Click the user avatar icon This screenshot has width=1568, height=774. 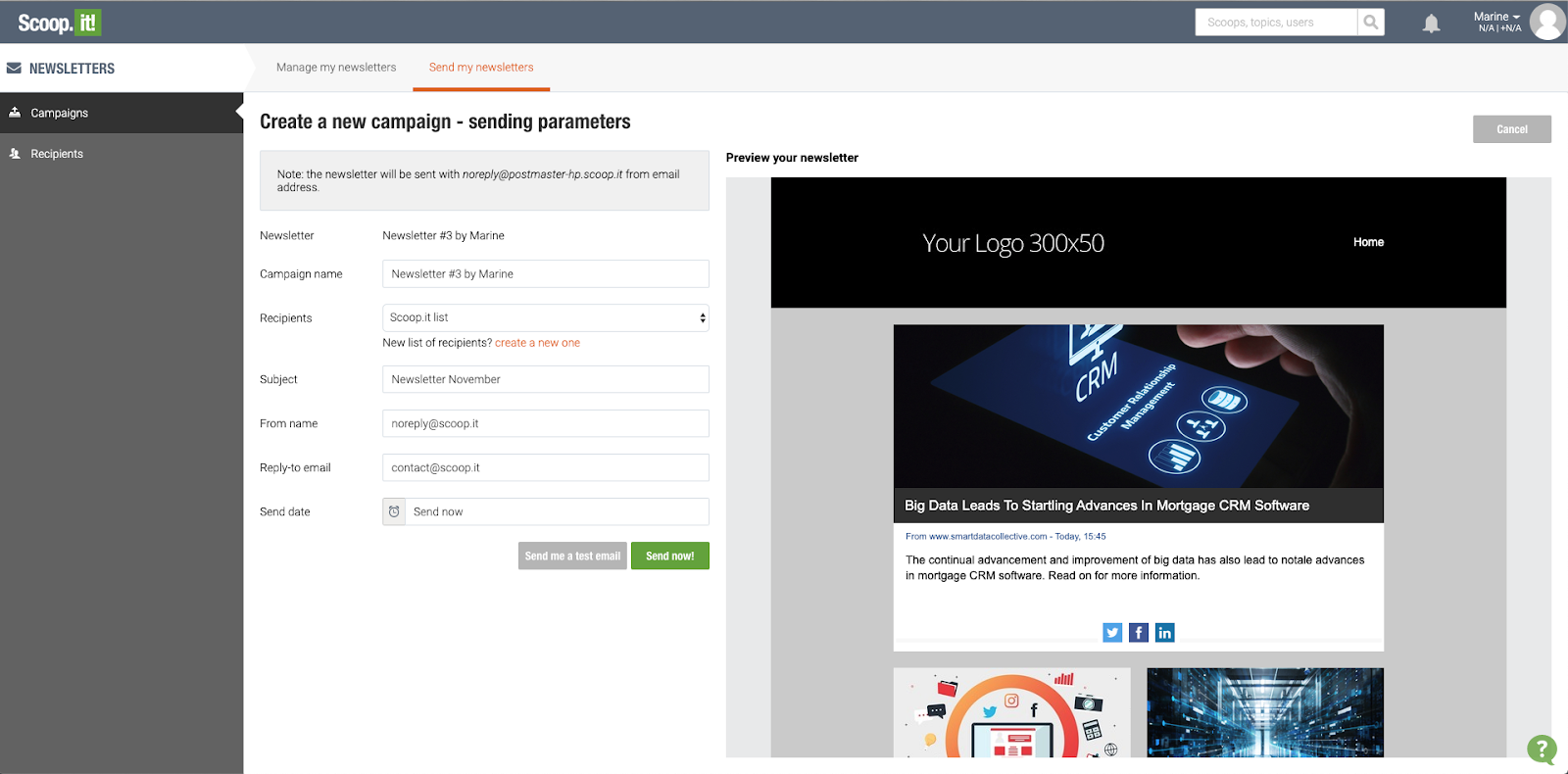click(x=1547, y=22)
